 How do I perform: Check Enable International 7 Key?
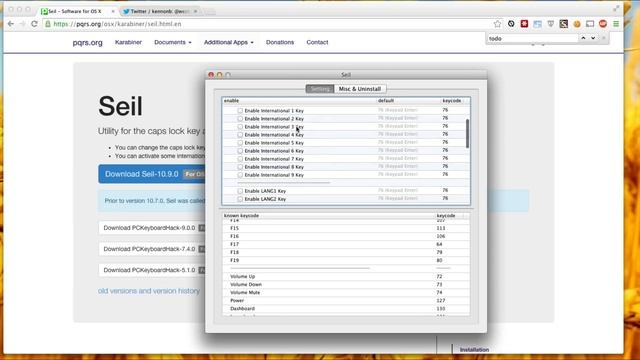(240, 159)
